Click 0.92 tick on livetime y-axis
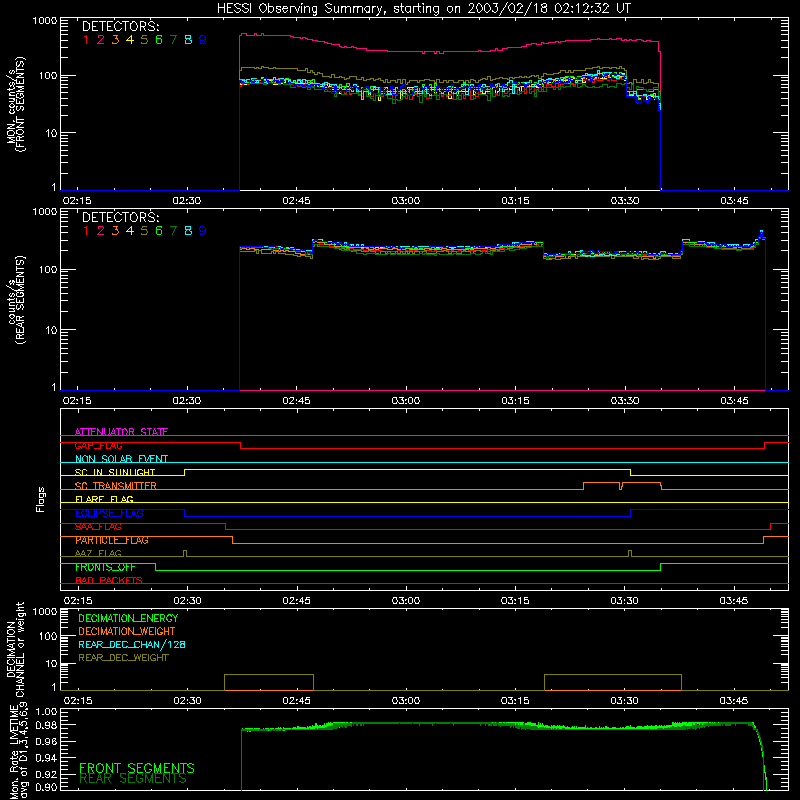The image size is (800, 800). click(46, 773)
